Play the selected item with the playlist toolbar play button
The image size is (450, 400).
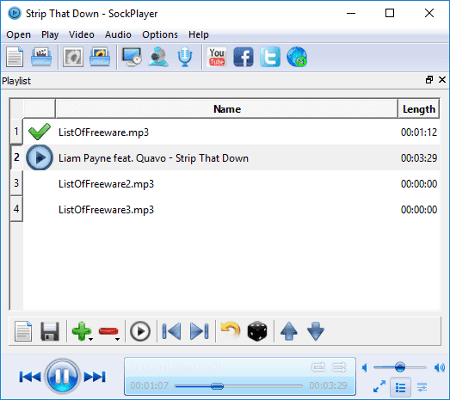(140, 331)
